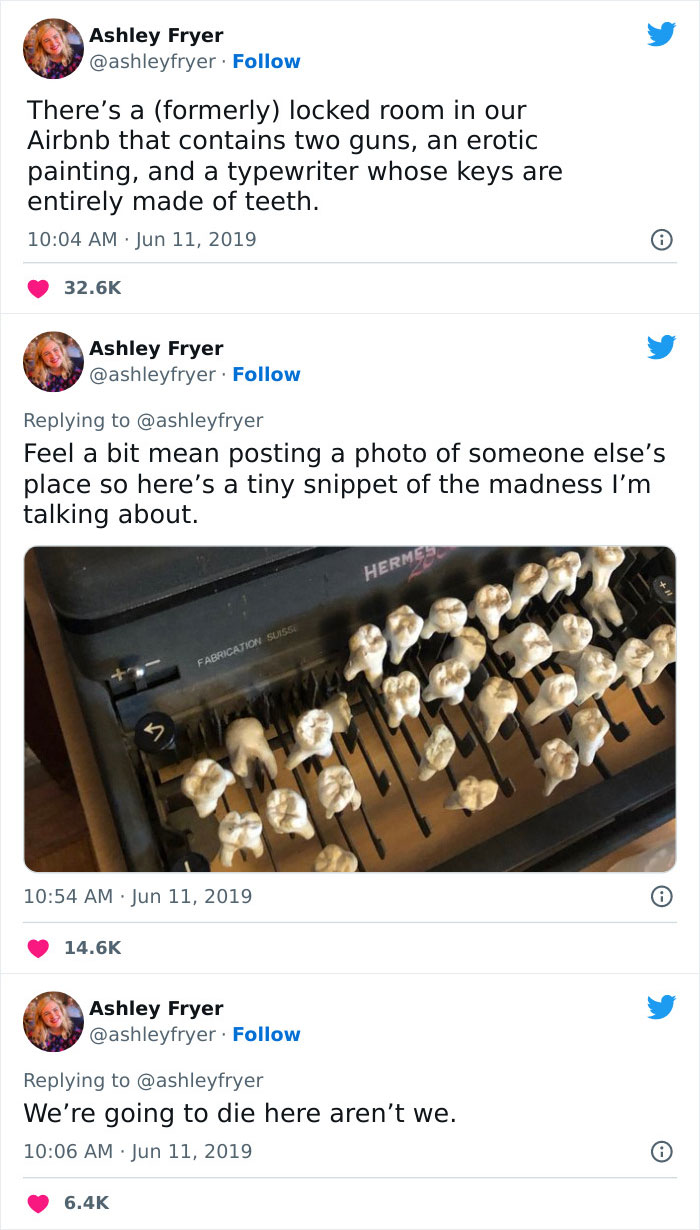This screenshot has height=1230, width=700.
Task: Follow Ashley Fryer from the second tweet
Action: pyautogui.click(x=266, y=374)
